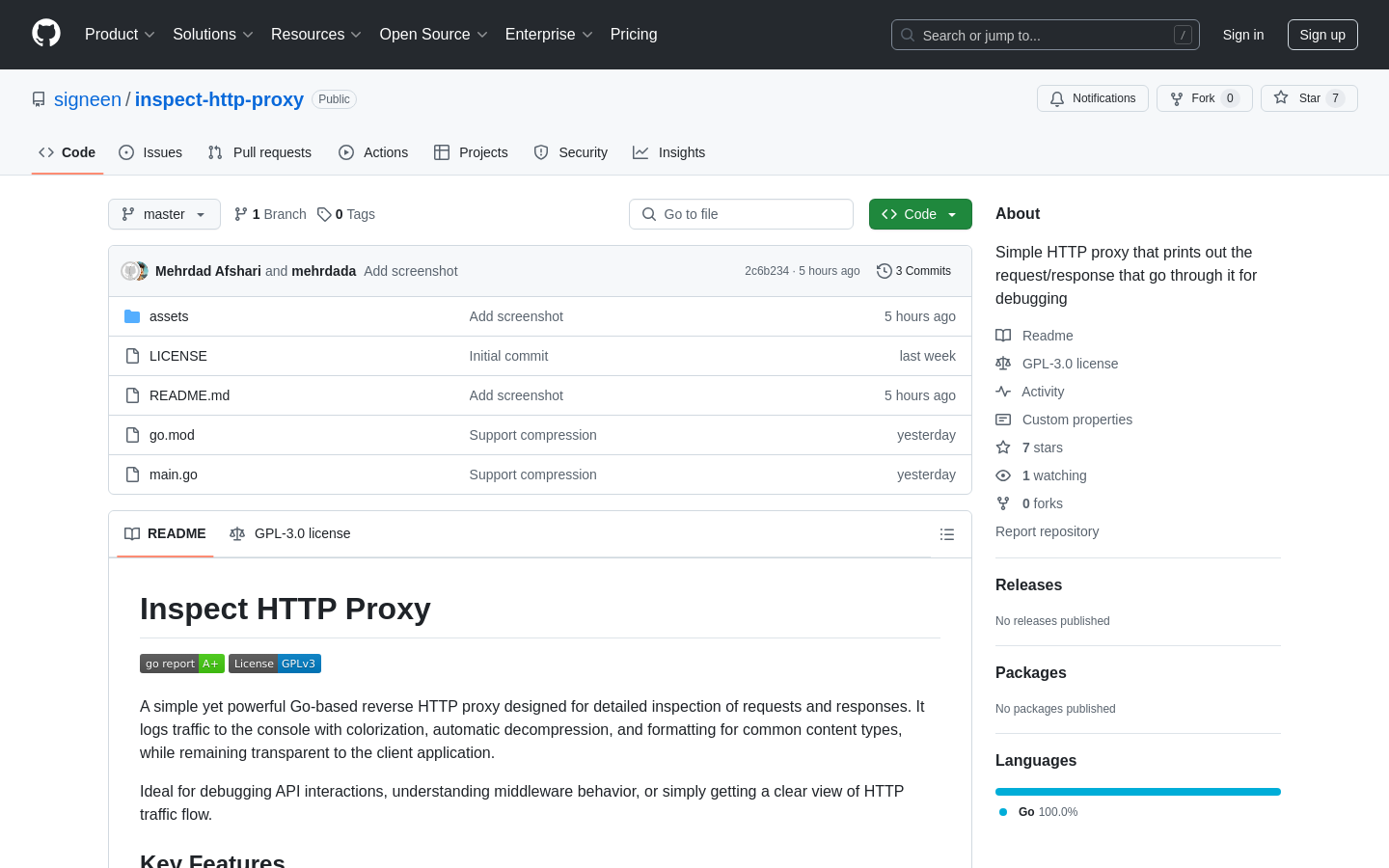Click the Go 100.0% language entry
This screenshot has height=868, width=1389.
(x=1039, y=812)
